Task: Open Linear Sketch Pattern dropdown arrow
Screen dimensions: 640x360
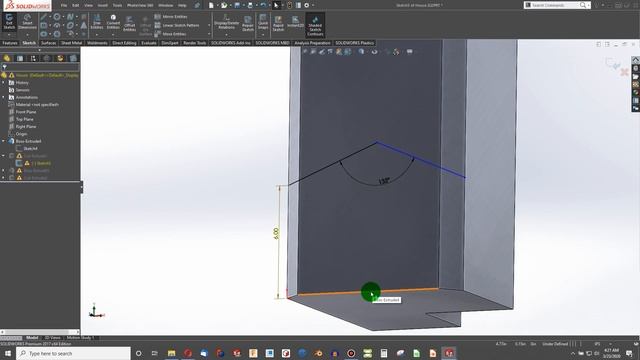Action: pos(209,25)
